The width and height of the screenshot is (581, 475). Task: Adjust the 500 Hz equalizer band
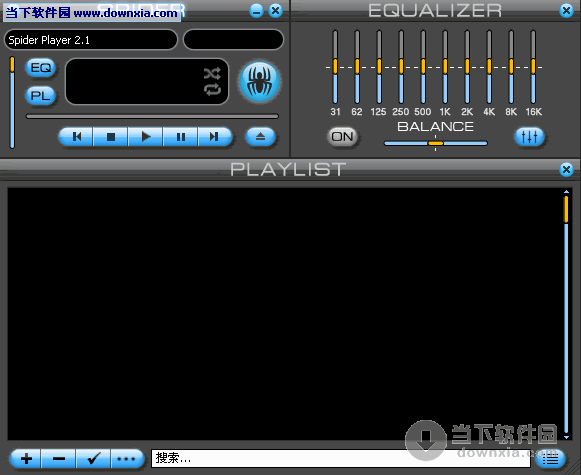423,67
